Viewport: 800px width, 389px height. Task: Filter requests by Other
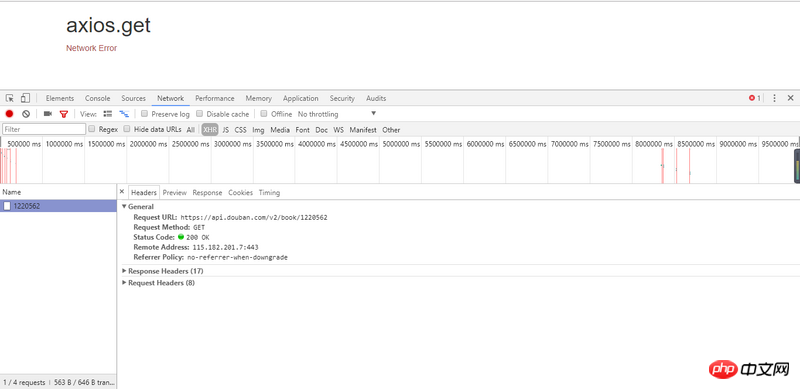391,130
